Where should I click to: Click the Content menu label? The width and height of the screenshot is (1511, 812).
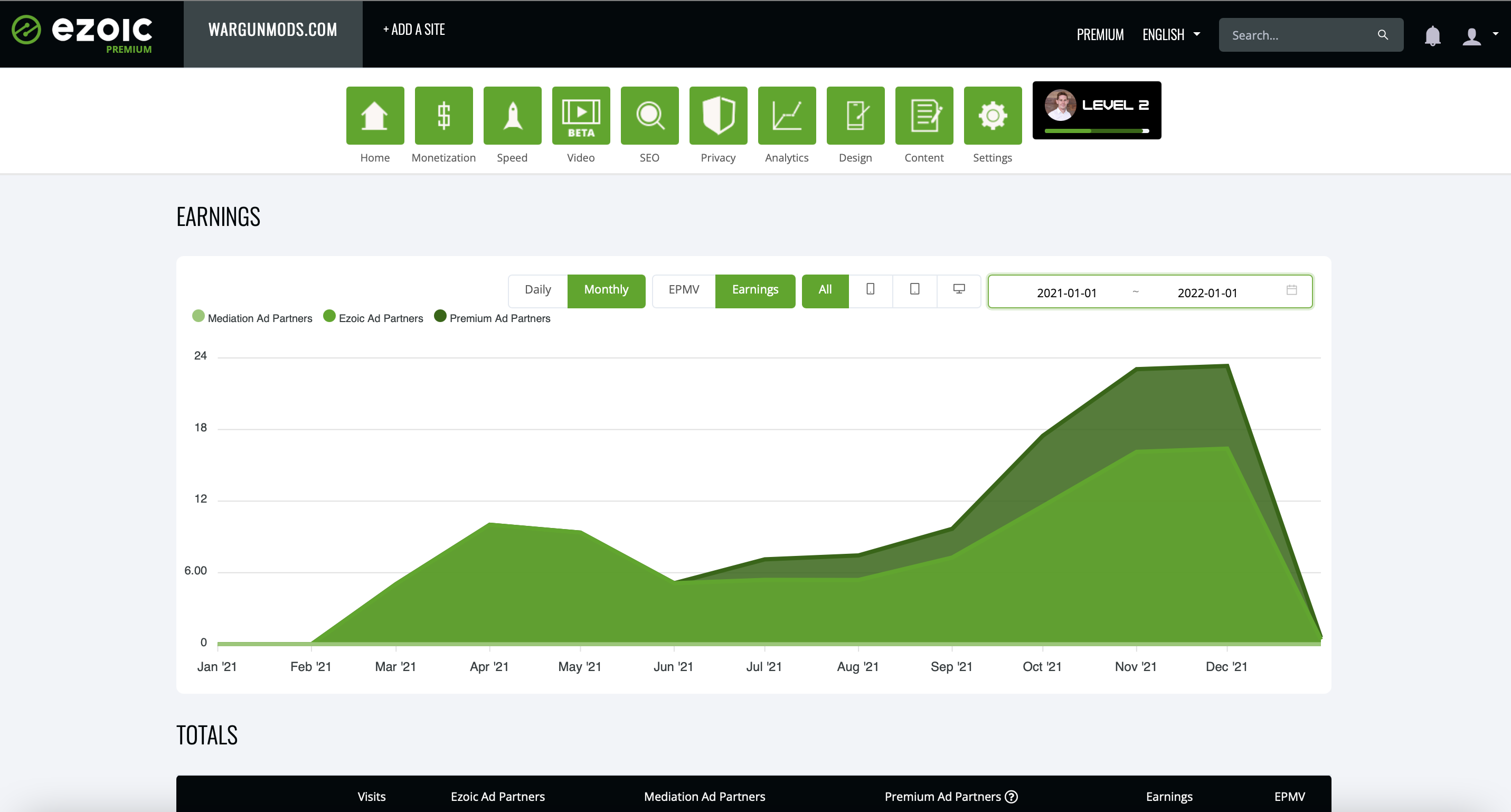[924, 157]
